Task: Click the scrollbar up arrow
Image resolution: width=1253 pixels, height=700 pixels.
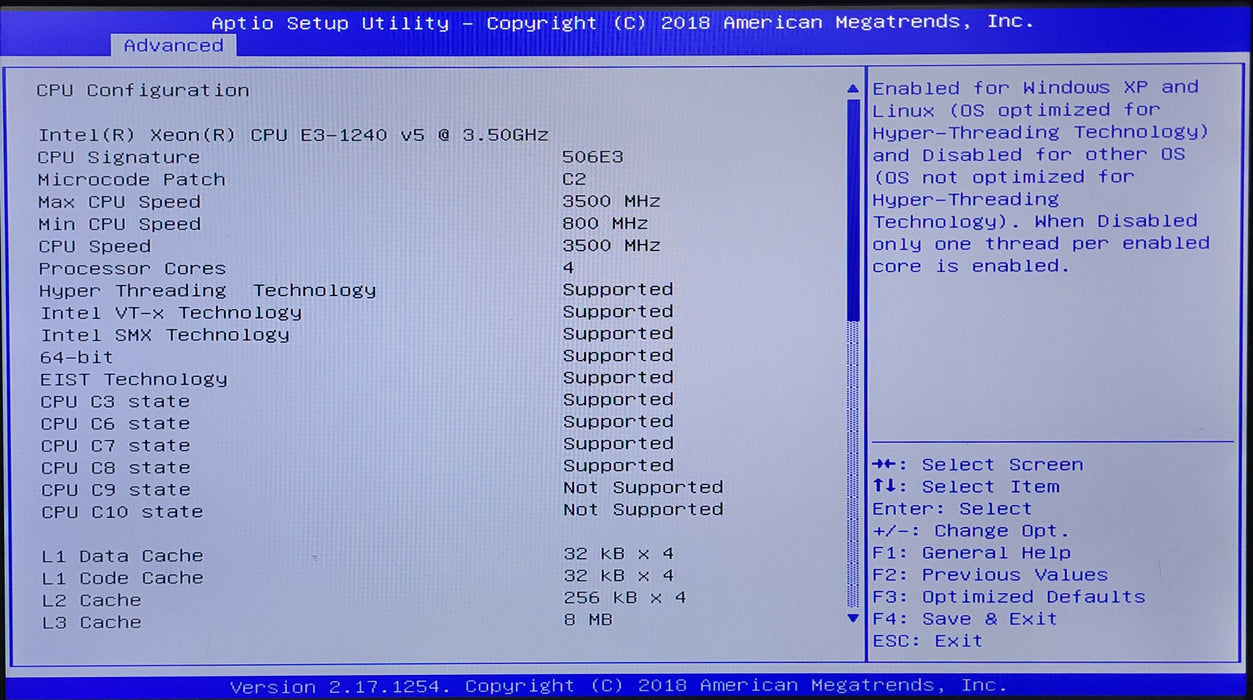Action: pyautogui.click(x=853, y=90)
